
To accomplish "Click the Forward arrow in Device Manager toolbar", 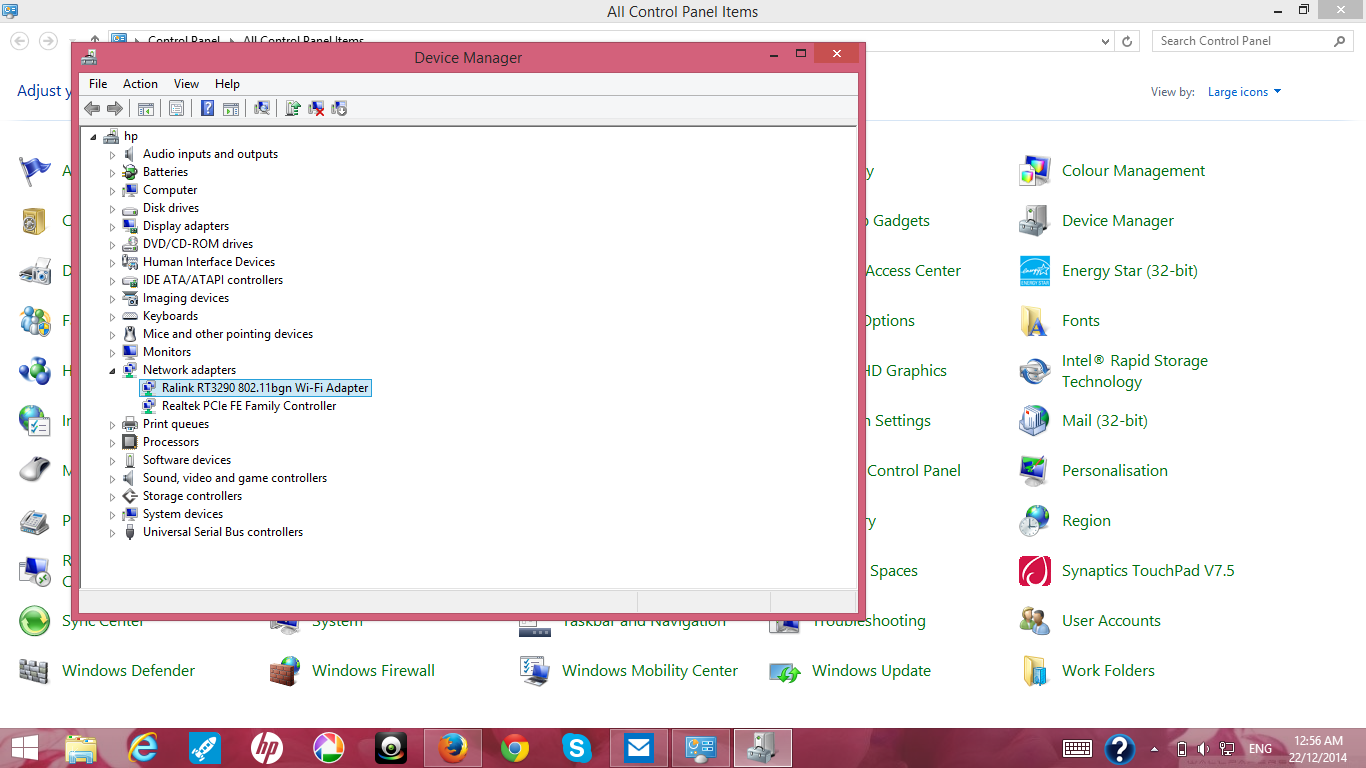I will (x=115, y=108).
